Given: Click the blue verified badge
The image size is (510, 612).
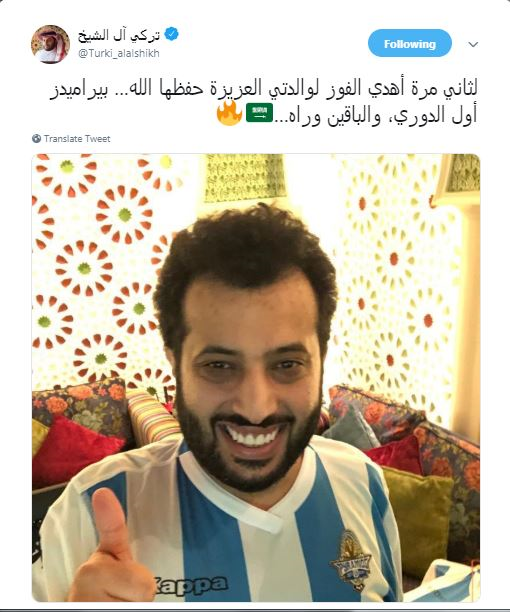Looking at the screenshot, I should point(171,34).
